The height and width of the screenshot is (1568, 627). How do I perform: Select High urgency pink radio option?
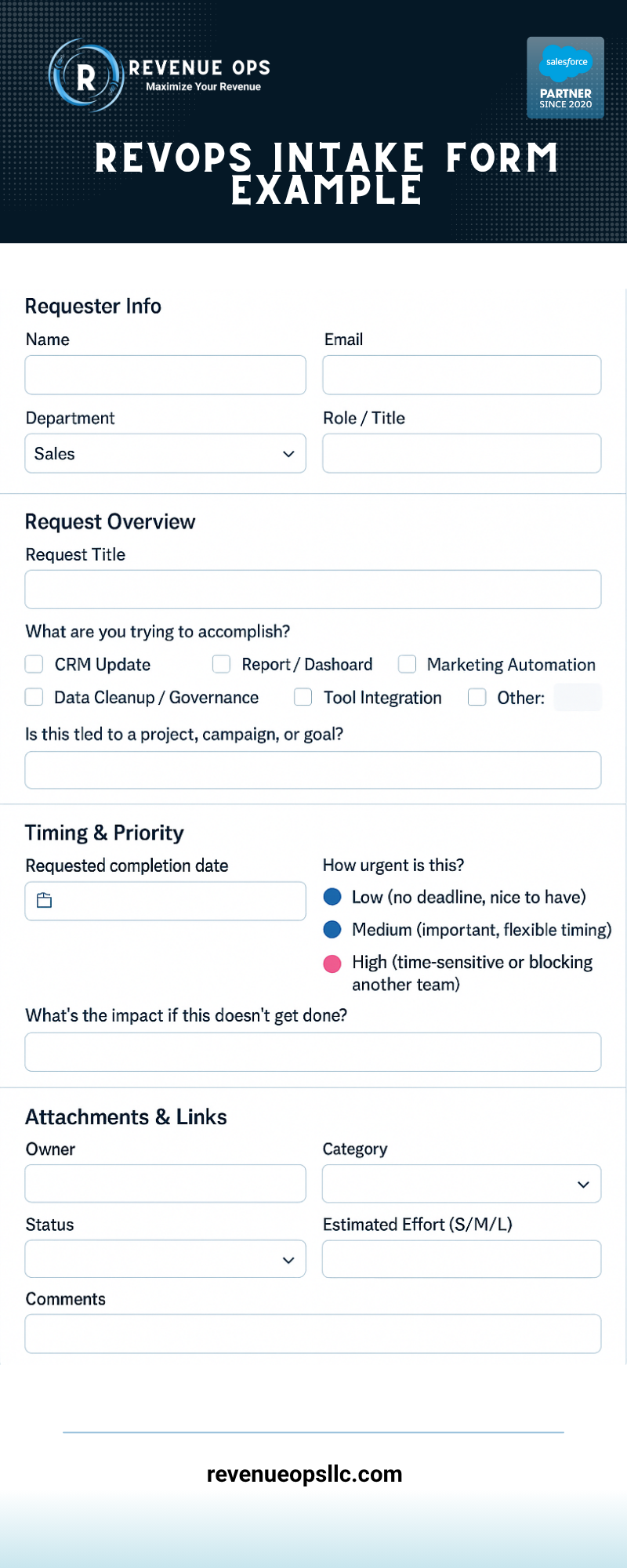pyautogui.click(x=332, y=963)
